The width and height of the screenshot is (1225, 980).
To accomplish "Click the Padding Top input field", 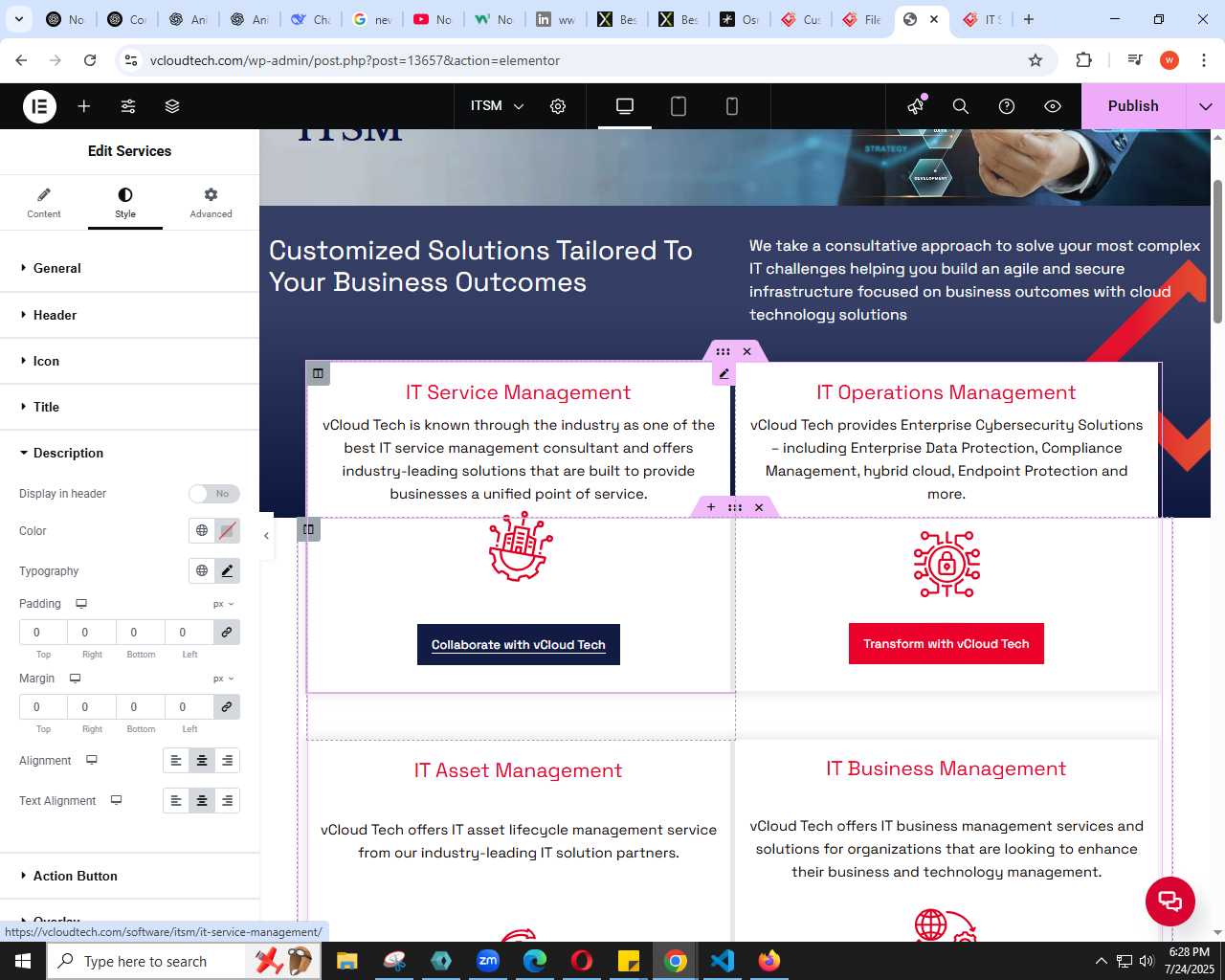I will (x=43, y=633).
